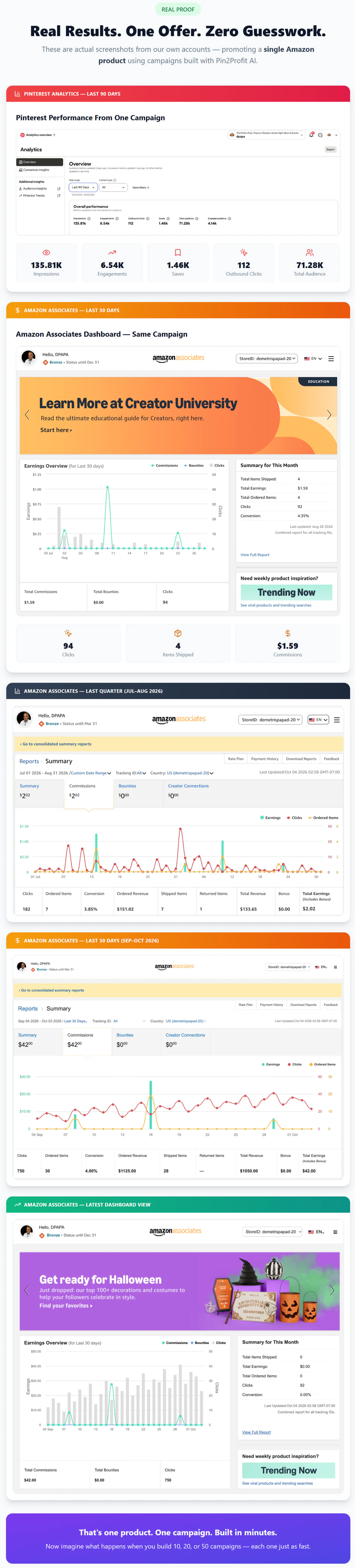Toggle Ordered Items legend in Jul–Aug report chart

click(x=323, y=818)
